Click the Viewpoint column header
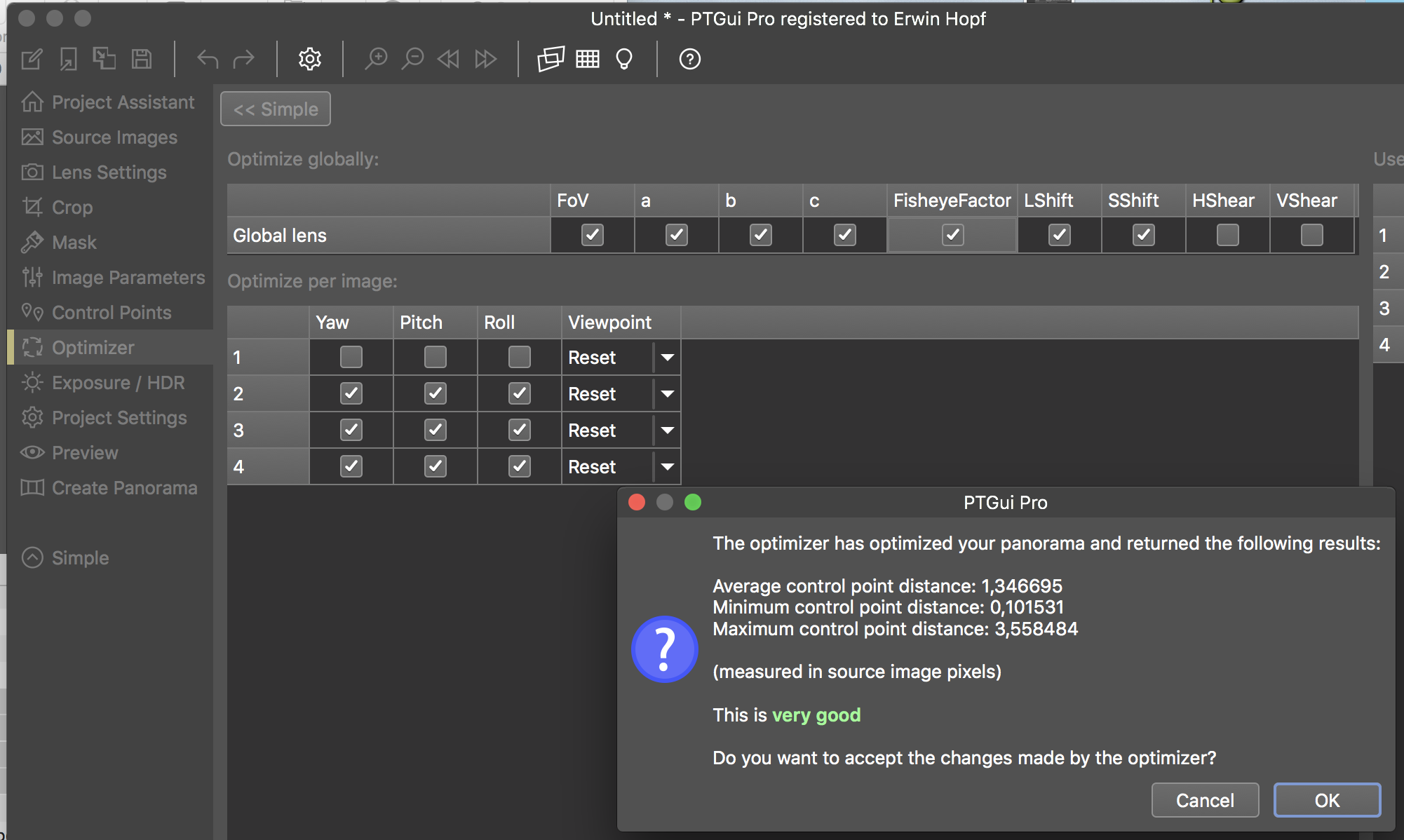 click(x=621, y=323)
